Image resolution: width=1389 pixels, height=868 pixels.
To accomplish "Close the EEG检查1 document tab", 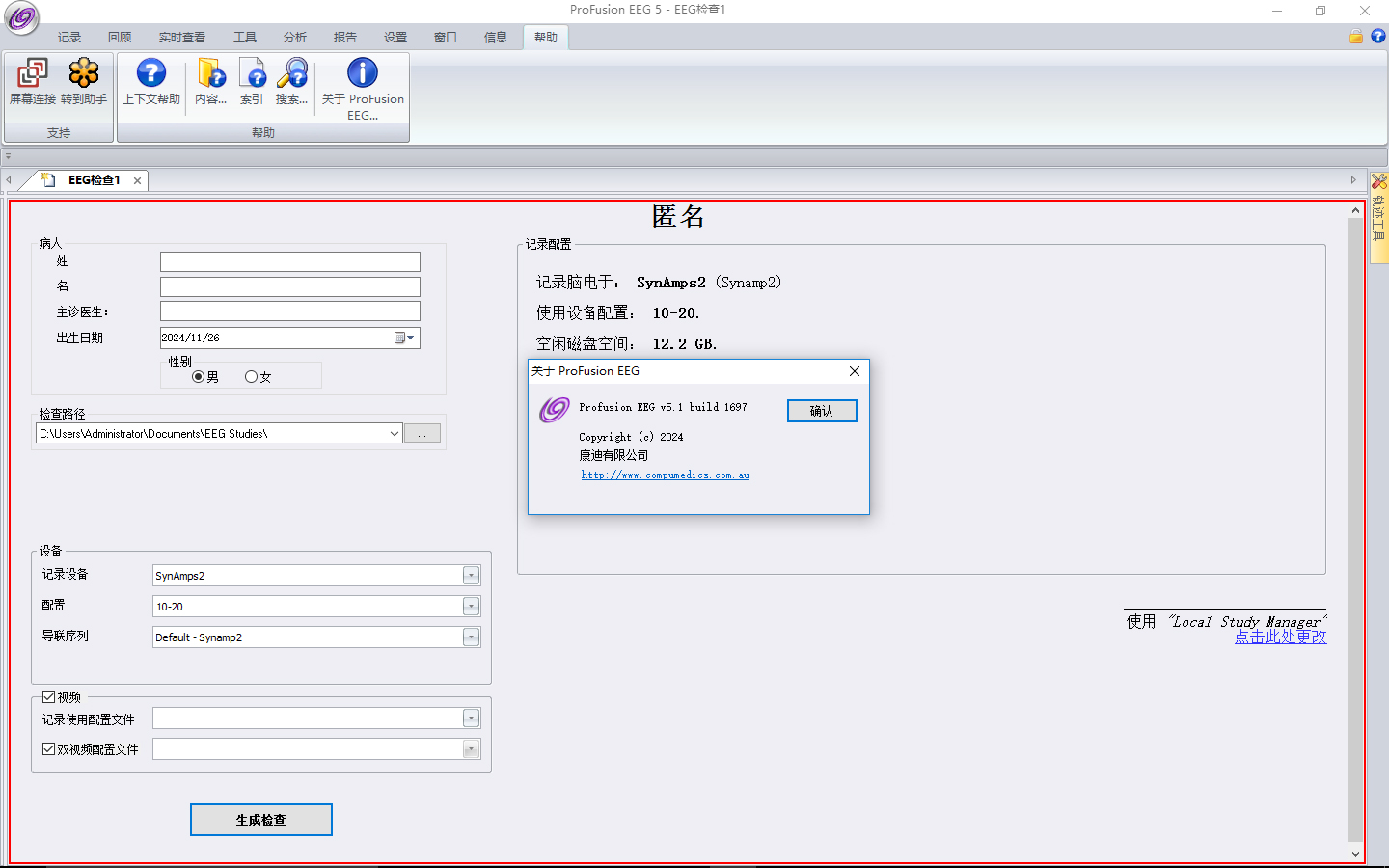I will pos(138,180).
